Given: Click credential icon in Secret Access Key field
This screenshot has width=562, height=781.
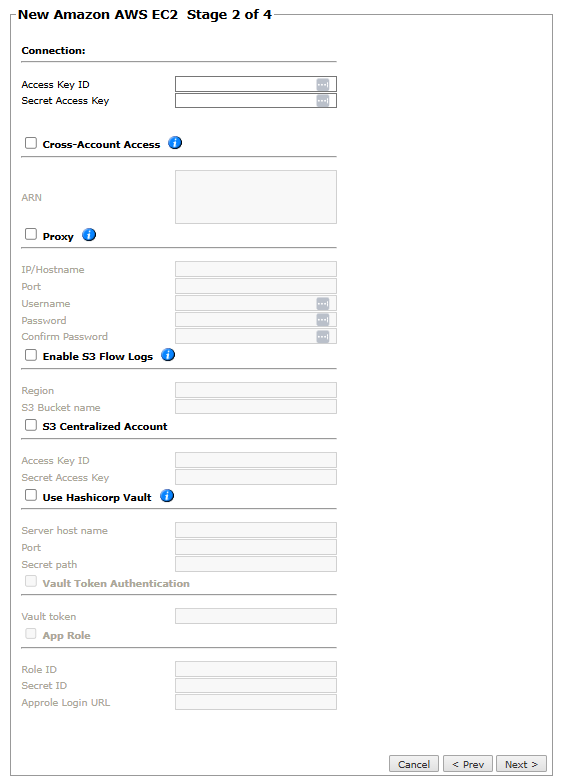Looking at the screenshot, I should 323,101.
